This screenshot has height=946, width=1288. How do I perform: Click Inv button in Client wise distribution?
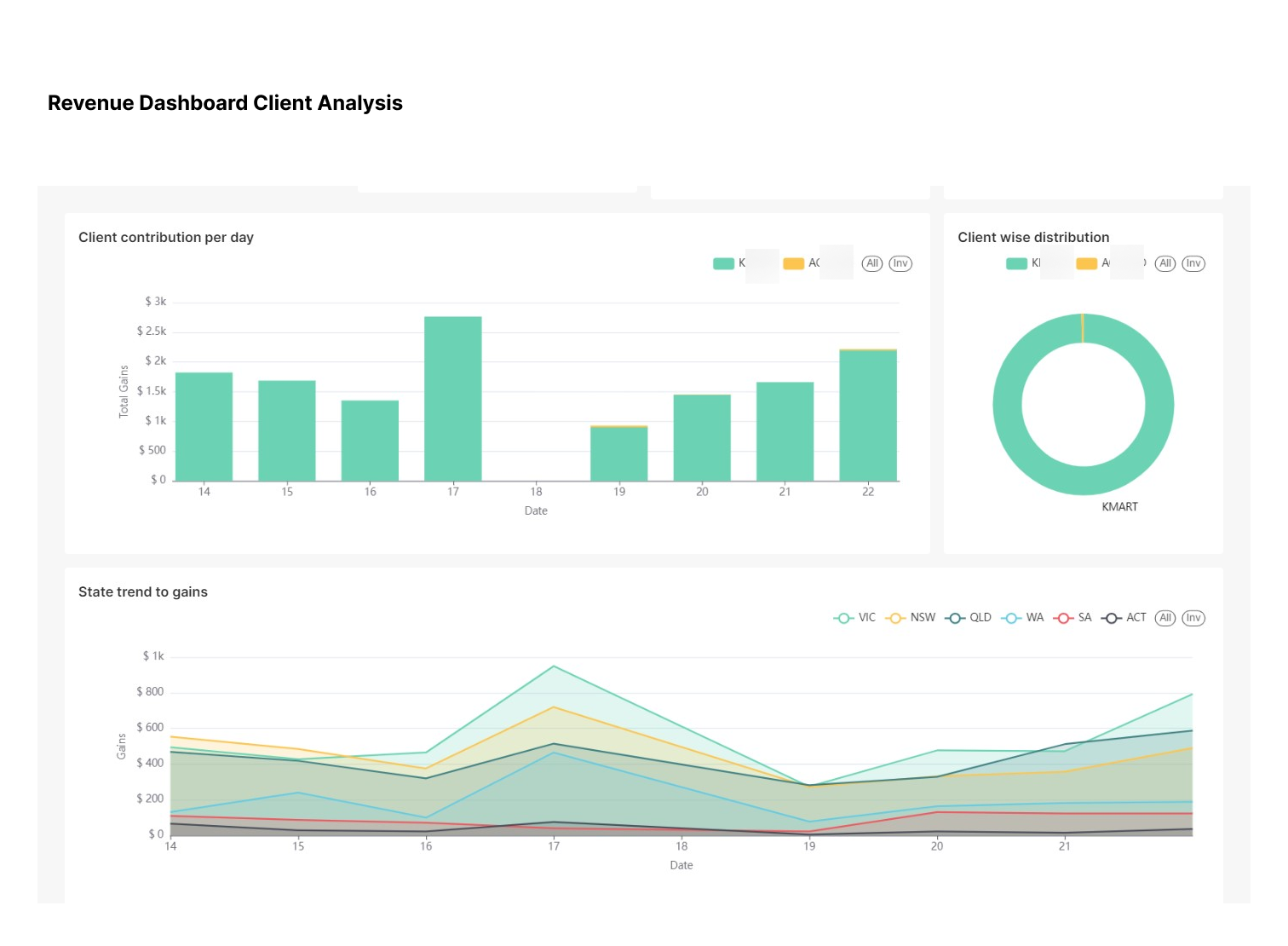[1193, 263]
